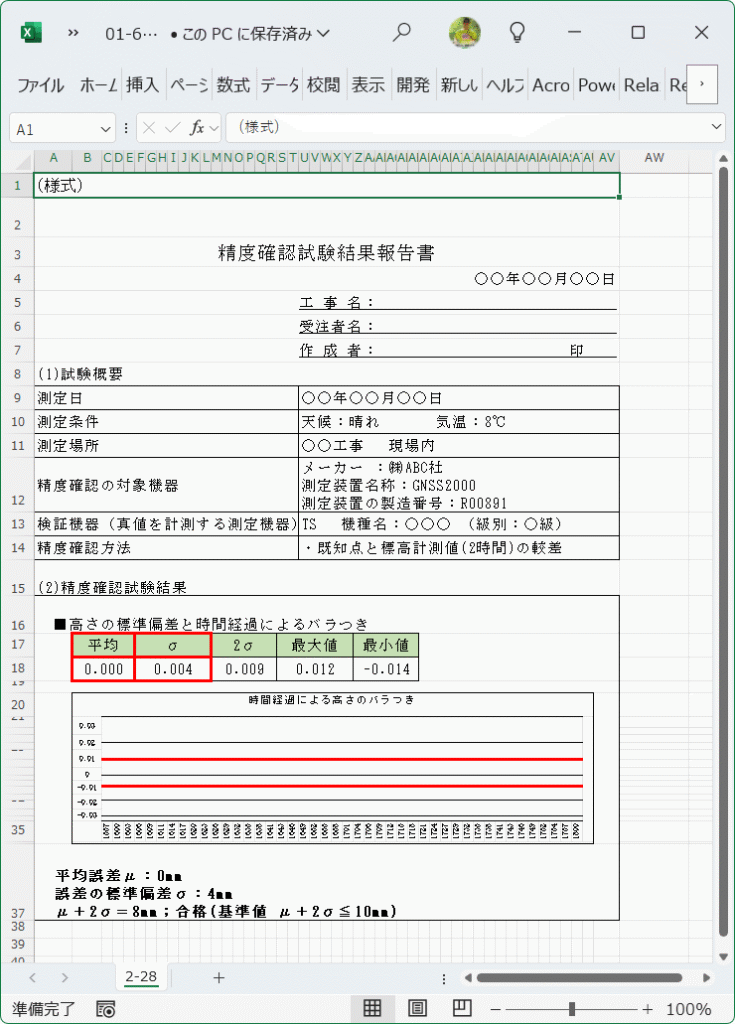Select column AW header
This screenshot has height=1024, width=735.
(653, 158)
